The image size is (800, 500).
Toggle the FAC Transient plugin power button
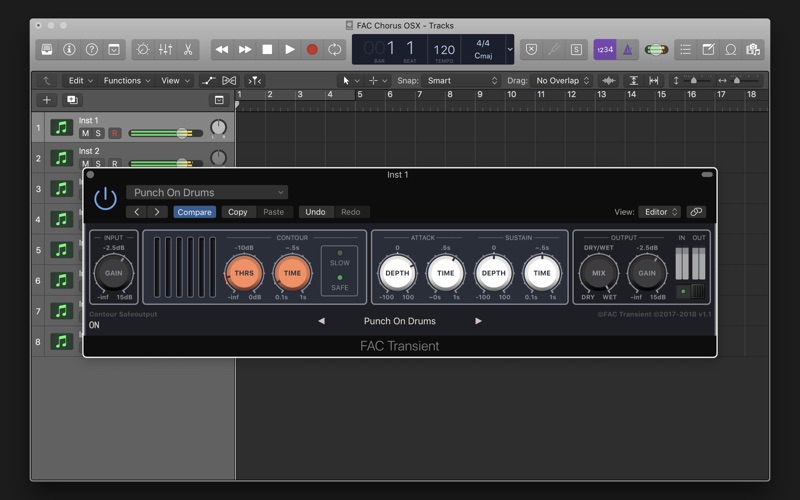(106, 198)
